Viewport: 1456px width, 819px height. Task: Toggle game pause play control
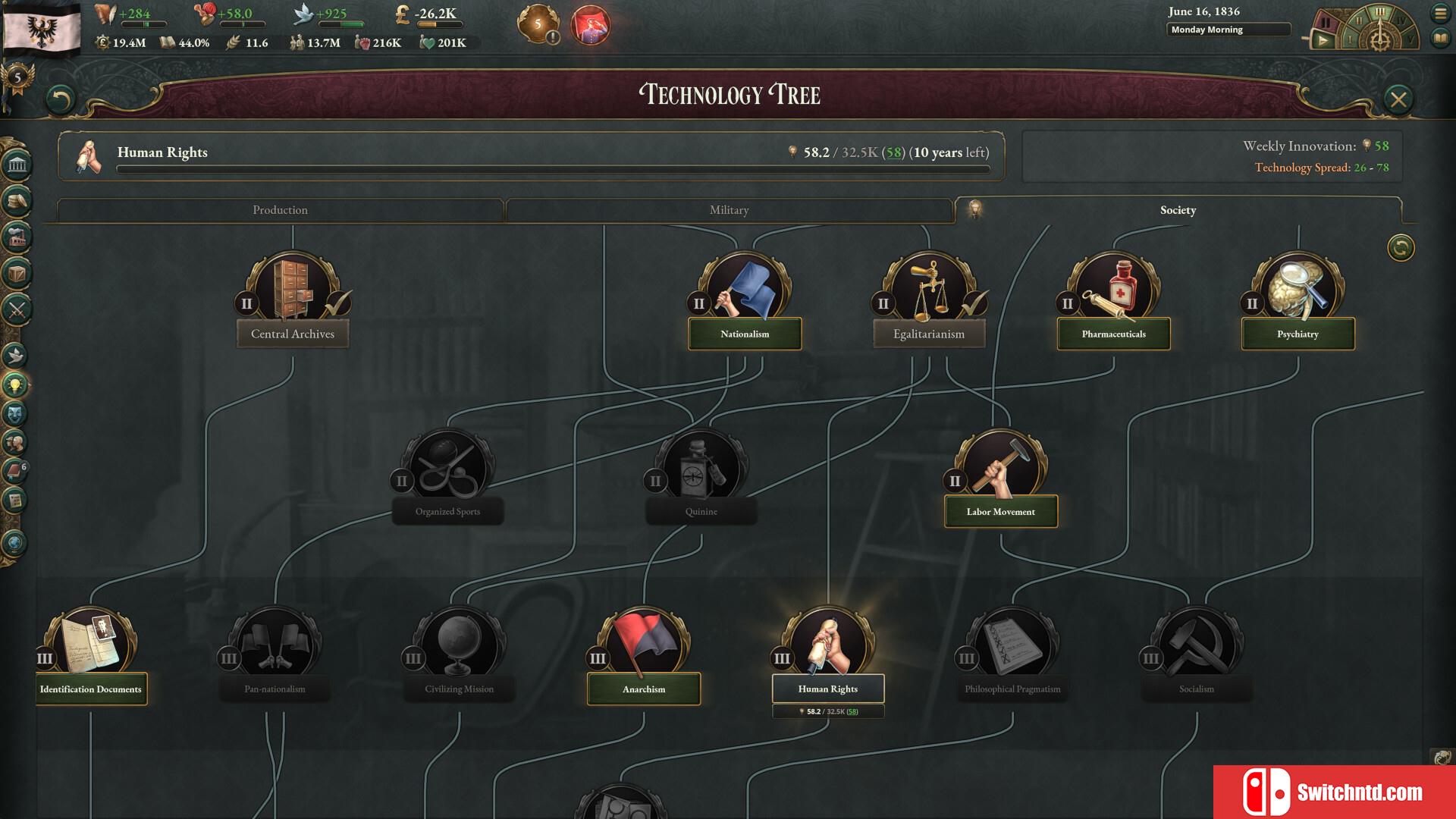(1323, 40)
